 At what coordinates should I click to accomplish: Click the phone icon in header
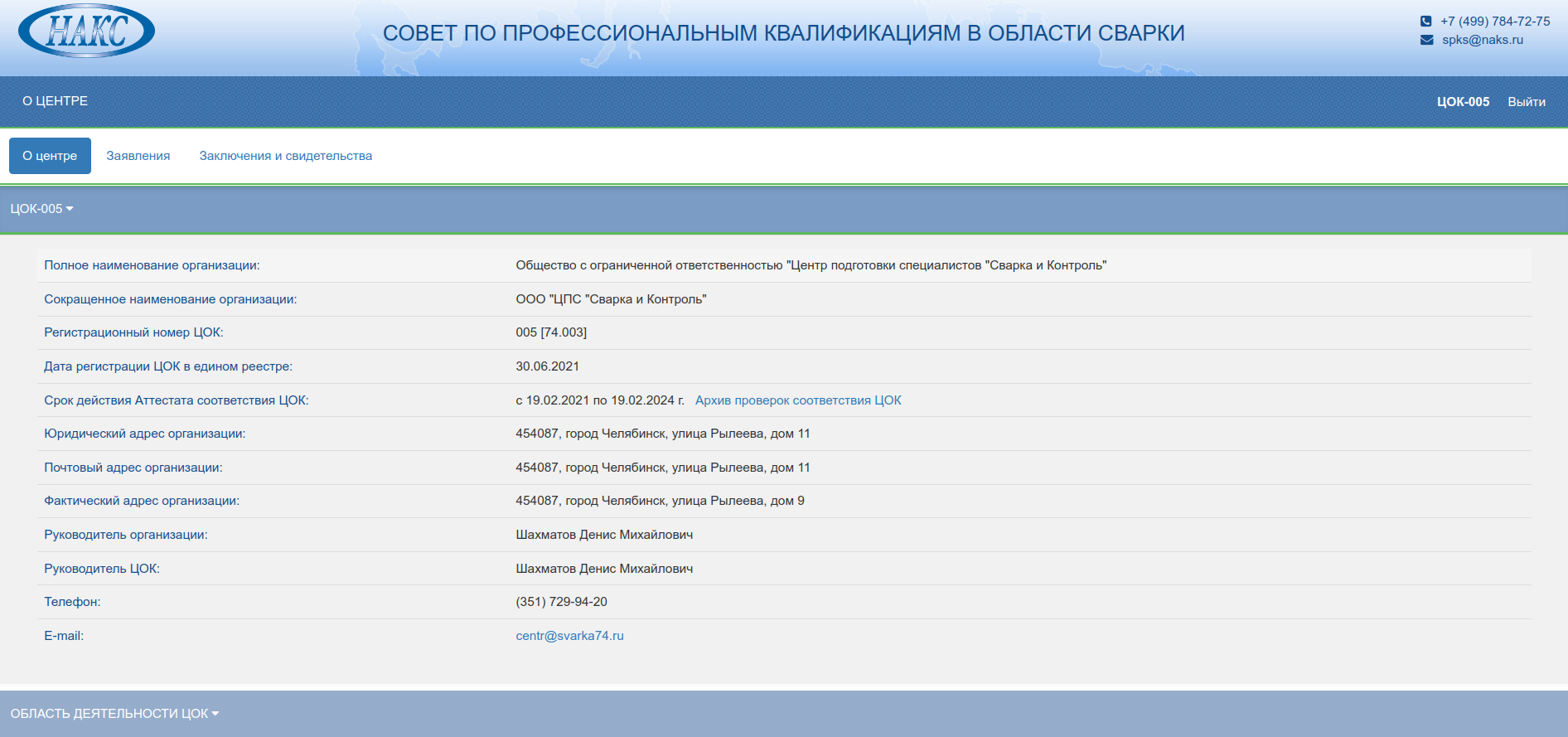1426,22
